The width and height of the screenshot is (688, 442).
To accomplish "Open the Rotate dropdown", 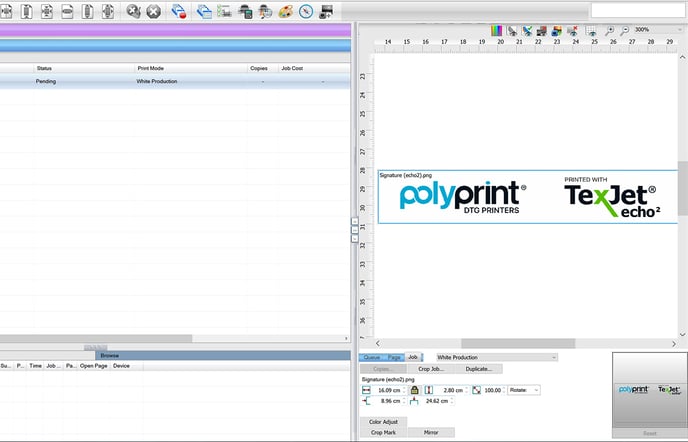I will (x=524, y=390).
